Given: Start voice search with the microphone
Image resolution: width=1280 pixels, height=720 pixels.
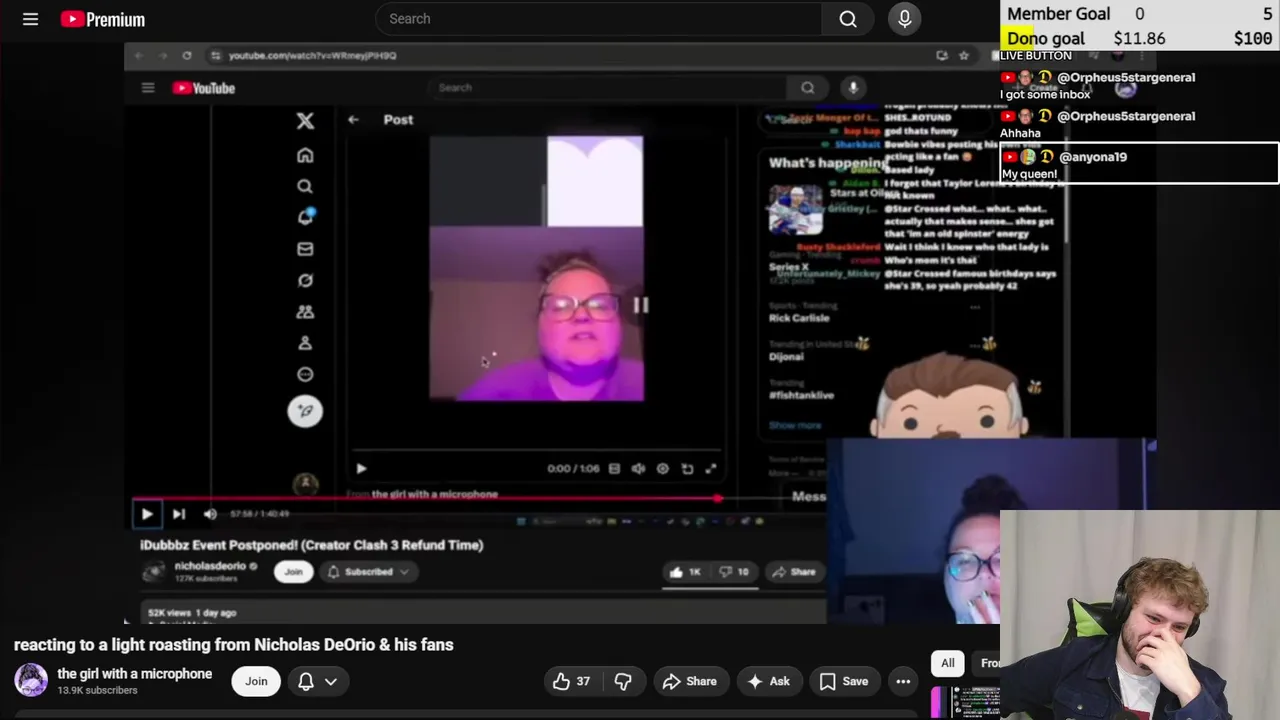Looking at the screenshot, I should (905, 19).
